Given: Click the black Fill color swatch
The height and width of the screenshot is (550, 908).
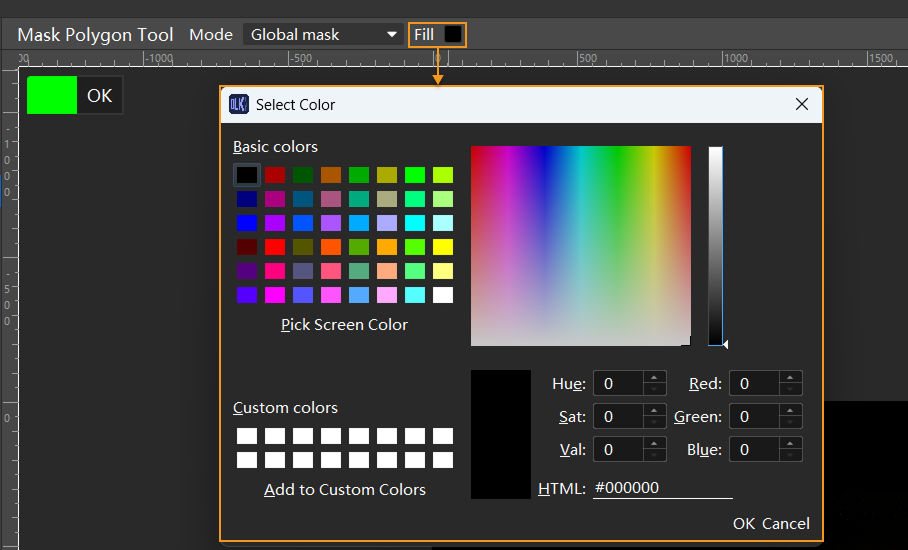Looking at the screenshot, I should click(453, 34).
